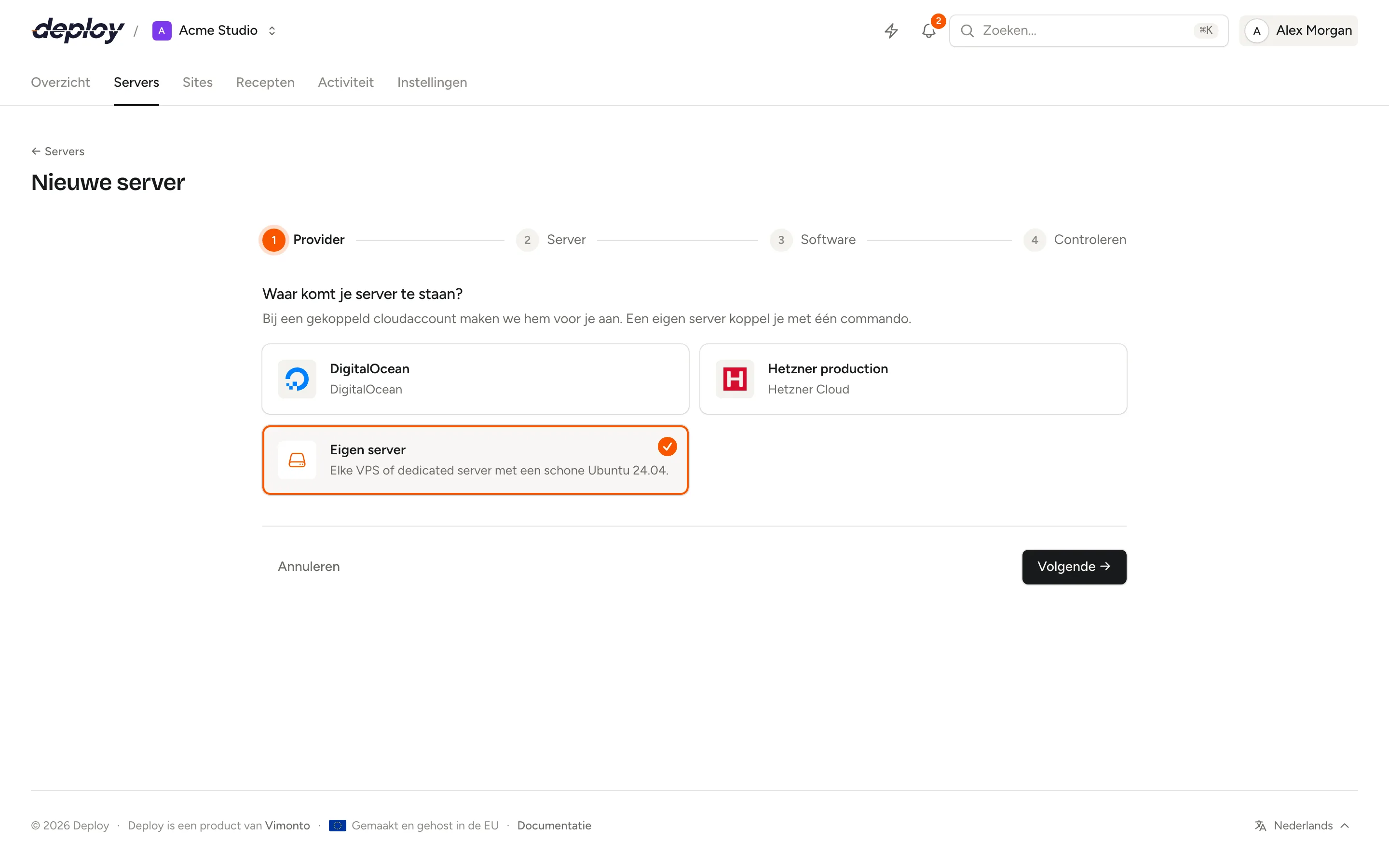
Task: Click the Alex Morgan avatar circle
Action: [x=1256, y=30]
